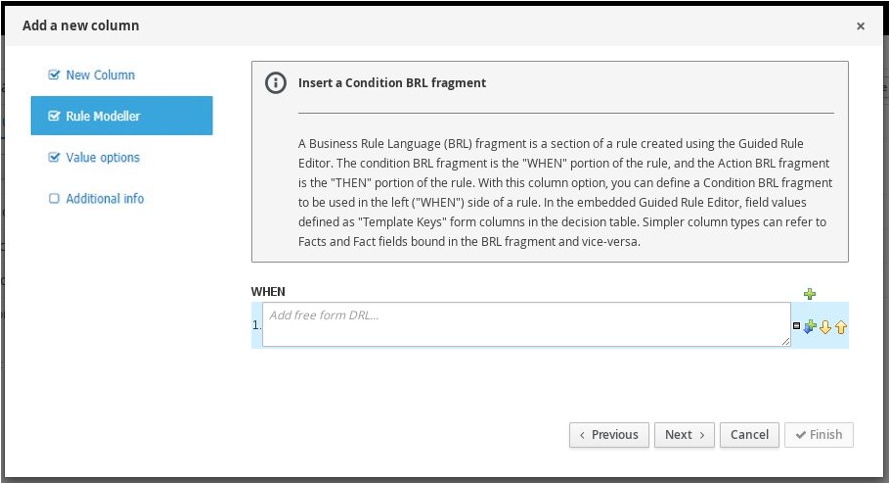This screenshot has width=889, height=483.
Task: Go back with the Previous button
Action: 608,435
